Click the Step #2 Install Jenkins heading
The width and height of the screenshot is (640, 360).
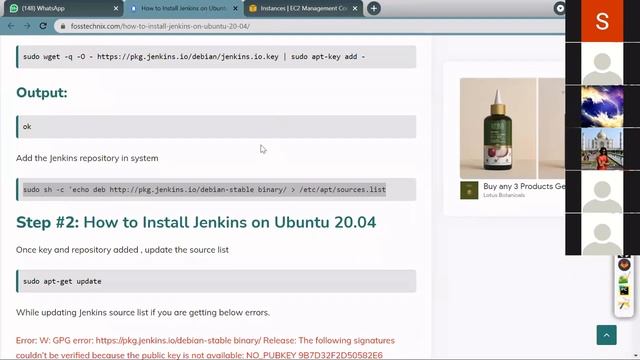[x=196, y=222]
